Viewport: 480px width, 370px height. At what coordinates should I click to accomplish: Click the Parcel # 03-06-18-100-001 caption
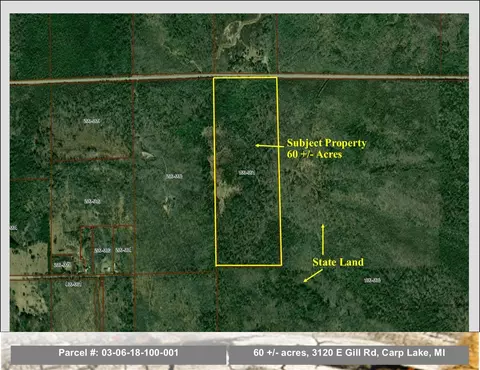pyautogui.click(x=118, y=353)
